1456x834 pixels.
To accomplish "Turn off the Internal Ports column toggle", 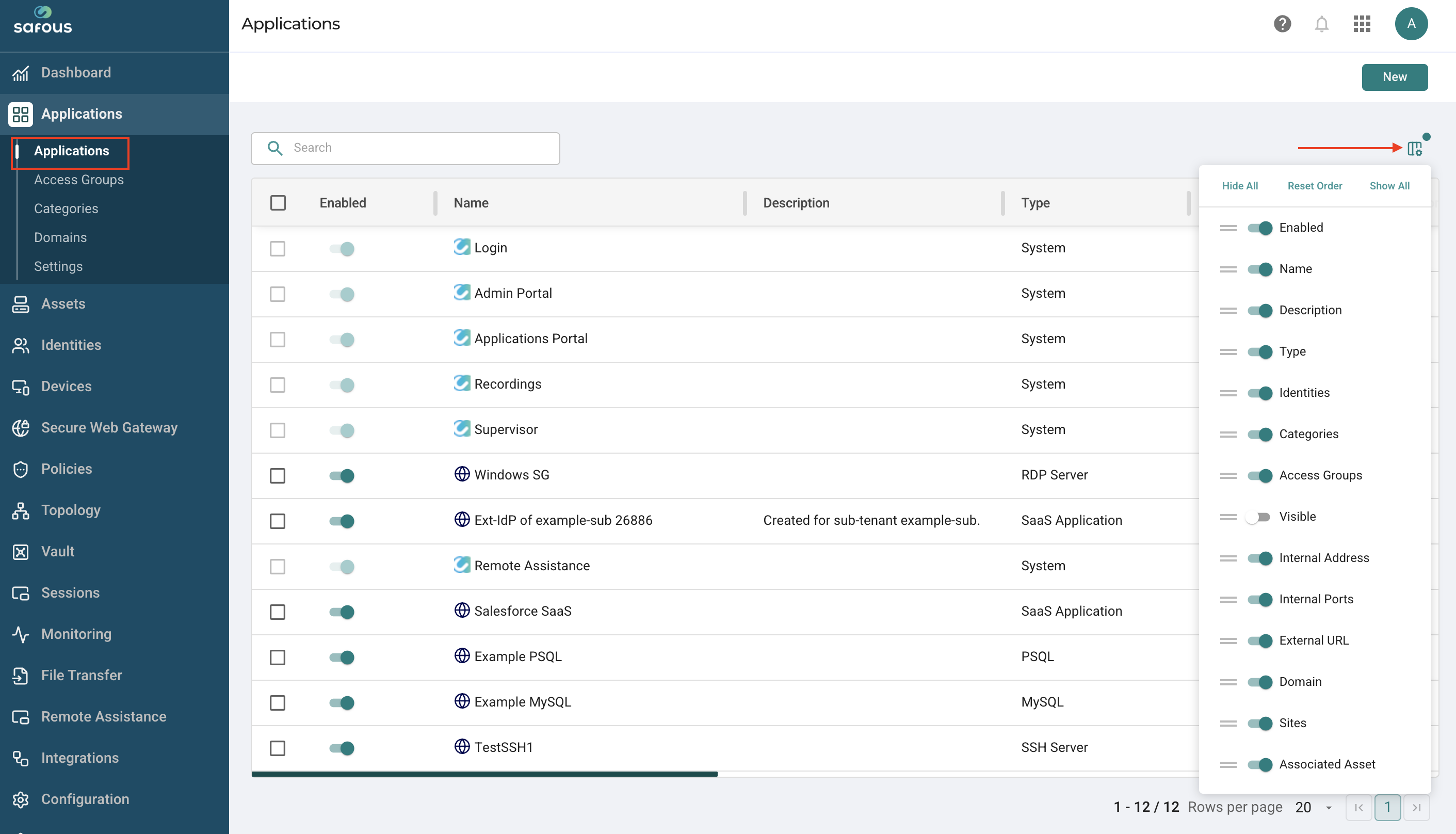I will click(1259, 599).
